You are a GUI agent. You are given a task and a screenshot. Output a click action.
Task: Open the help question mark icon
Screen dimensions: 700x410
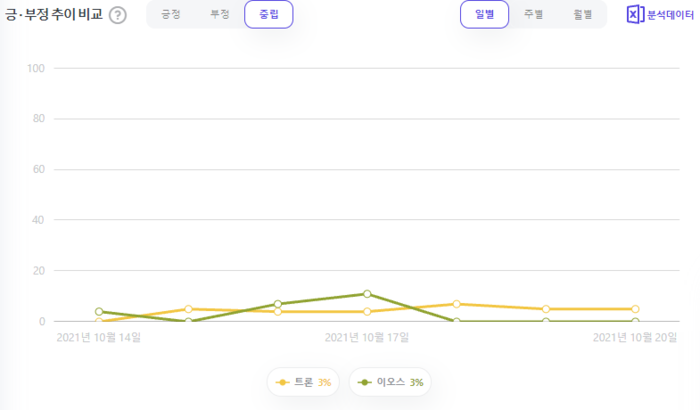(x=118, y=15)
